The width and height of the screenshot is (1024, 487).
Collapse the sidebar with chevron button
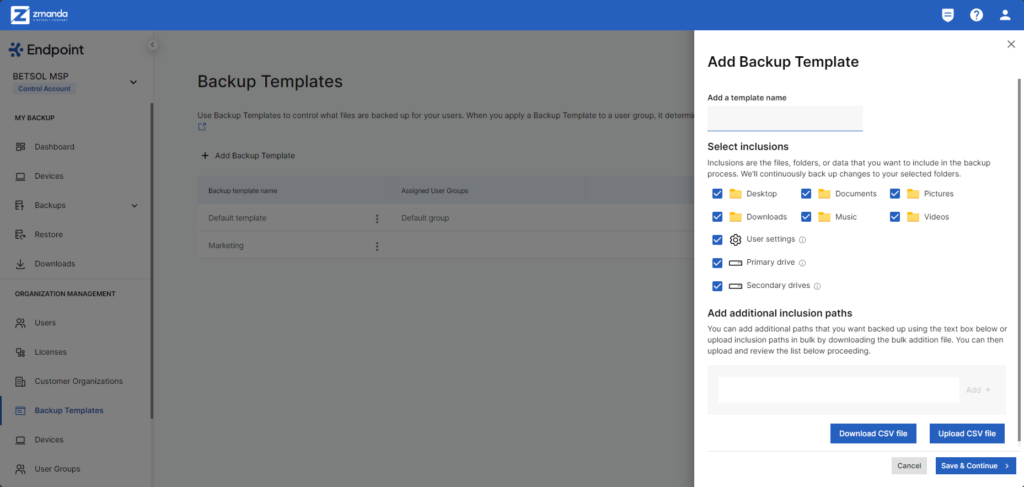[152, 45]
